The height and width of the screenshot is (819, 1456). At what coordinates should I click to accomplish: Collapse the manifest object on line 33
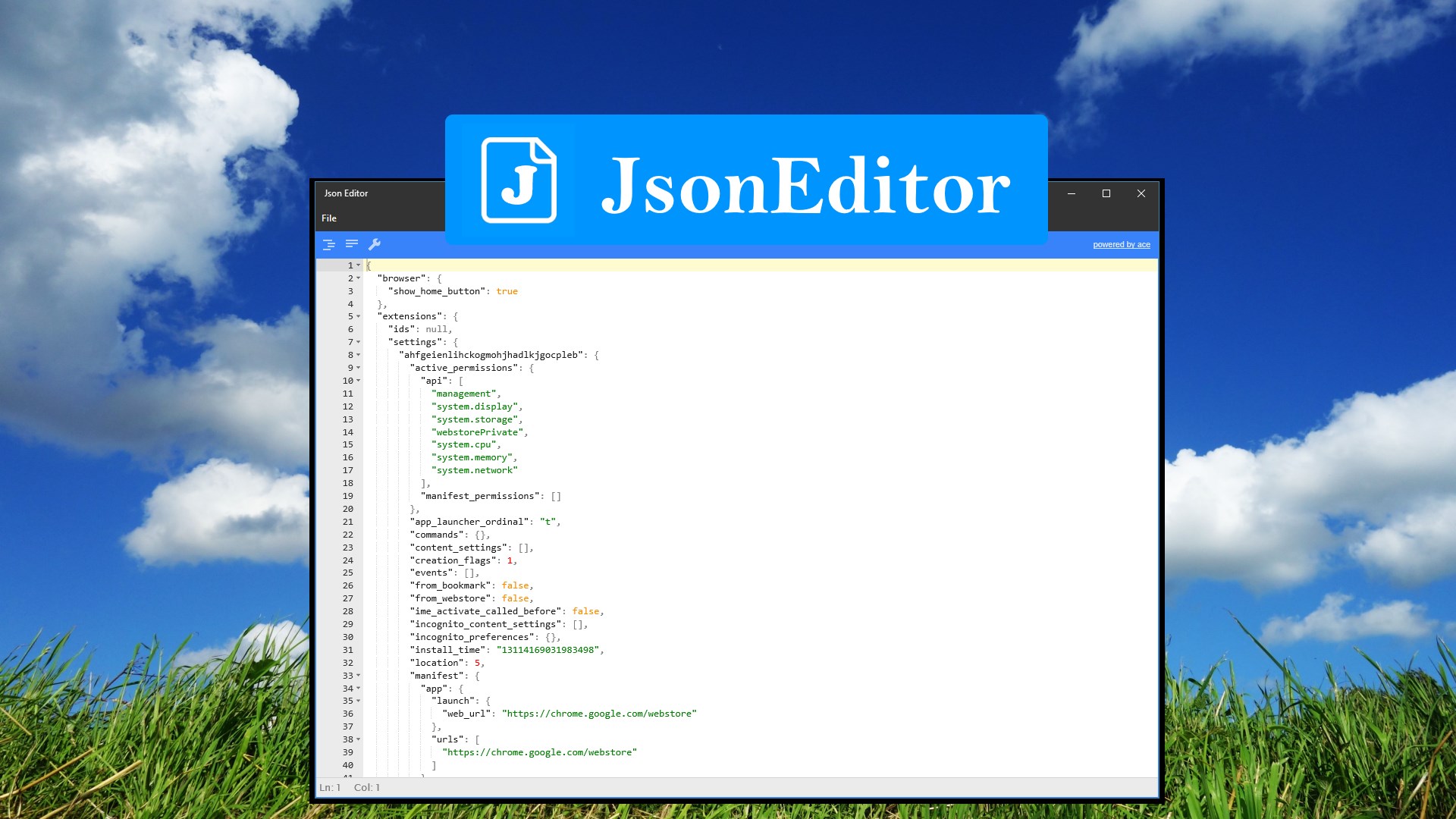click(x=359, y=676)
